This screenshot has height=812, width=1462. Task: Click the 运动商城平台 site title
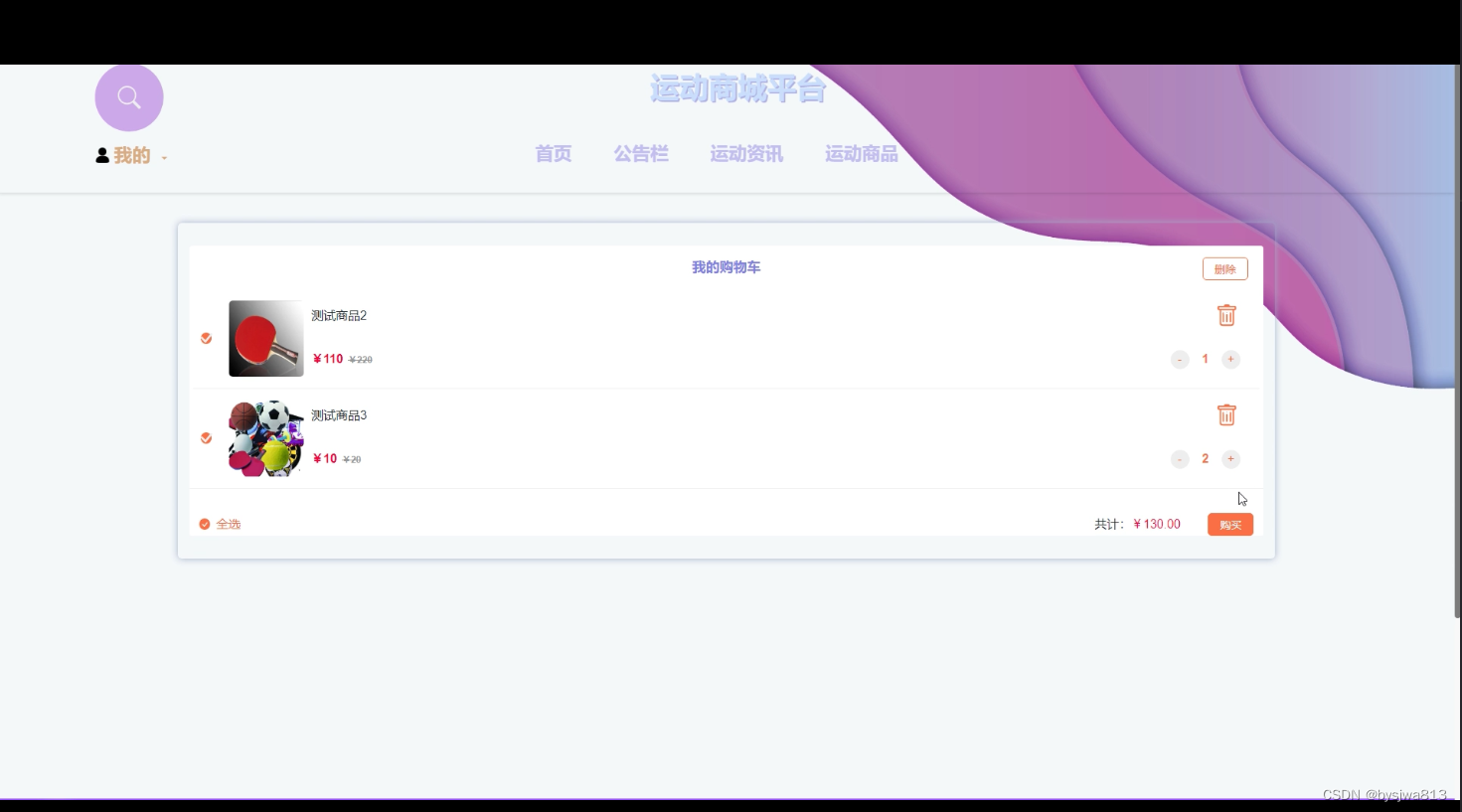click(738, 88)
